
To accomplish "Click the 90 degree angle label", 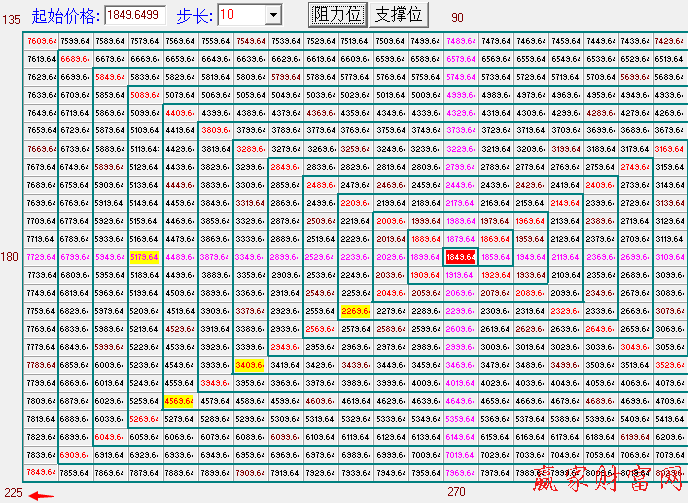I will pyautogui.click(x=457, y=18).
